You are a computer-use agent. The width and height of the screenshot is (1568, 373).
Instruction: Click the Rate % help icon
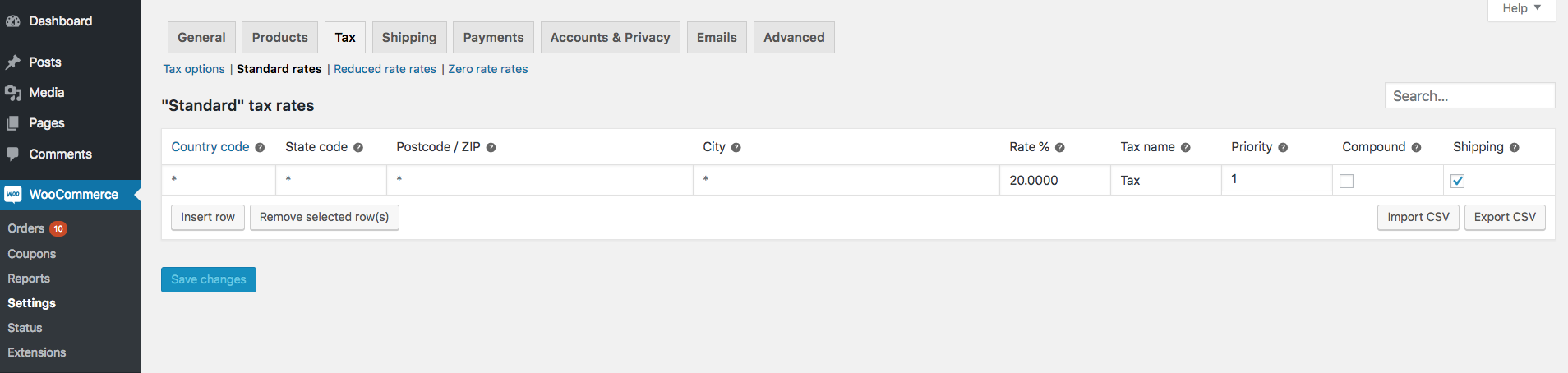1060,148
